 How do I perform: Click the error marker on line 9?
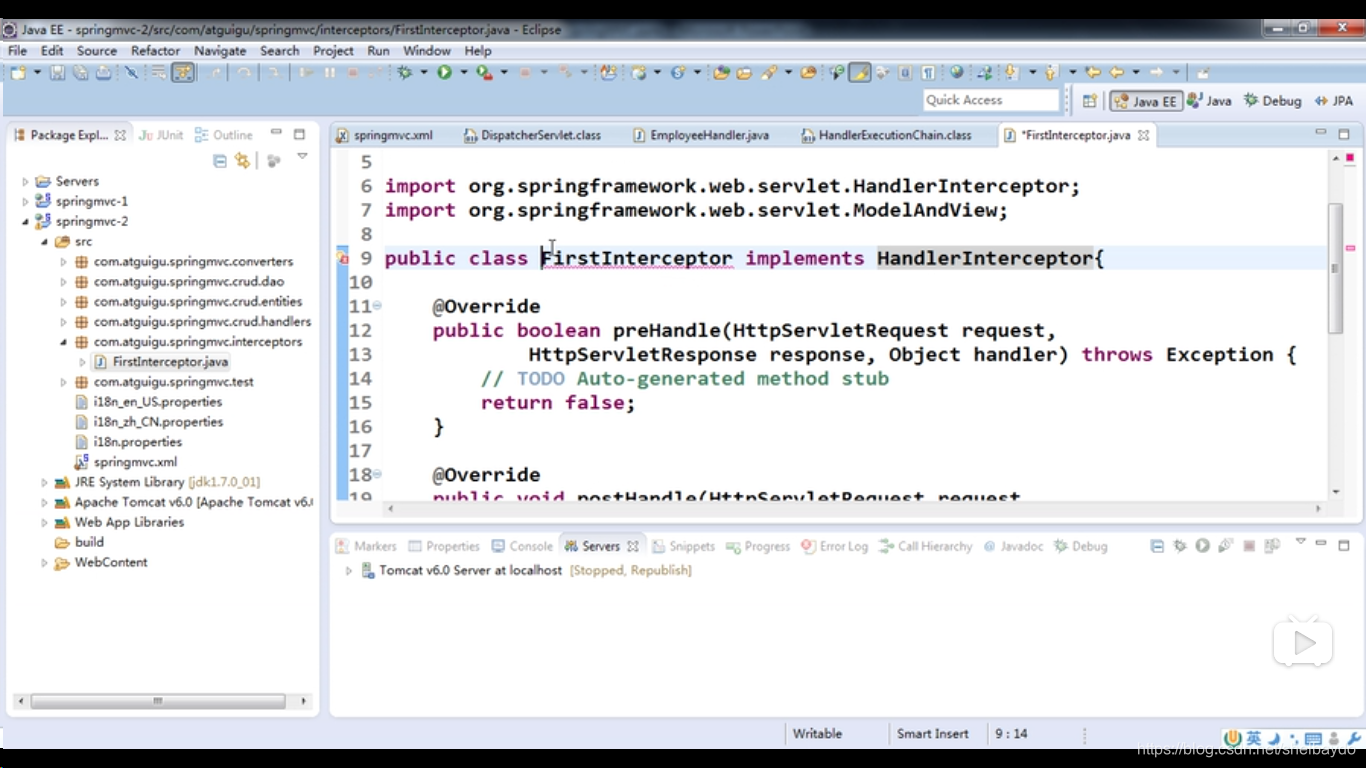click(x=342, y=259)
